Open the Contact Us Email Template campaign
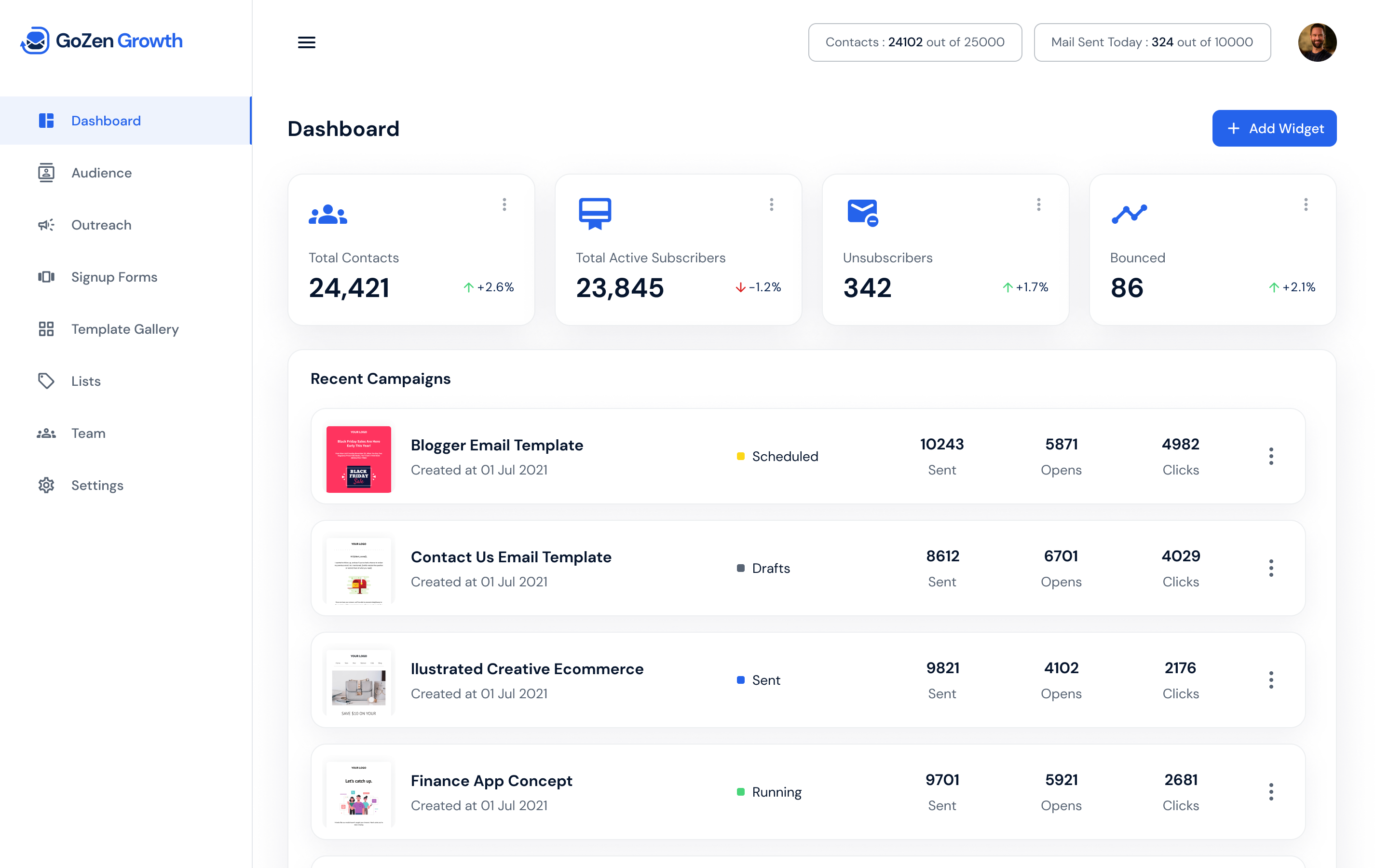Viewport: 1389px width, 868px height. click(x=511, y=557)
